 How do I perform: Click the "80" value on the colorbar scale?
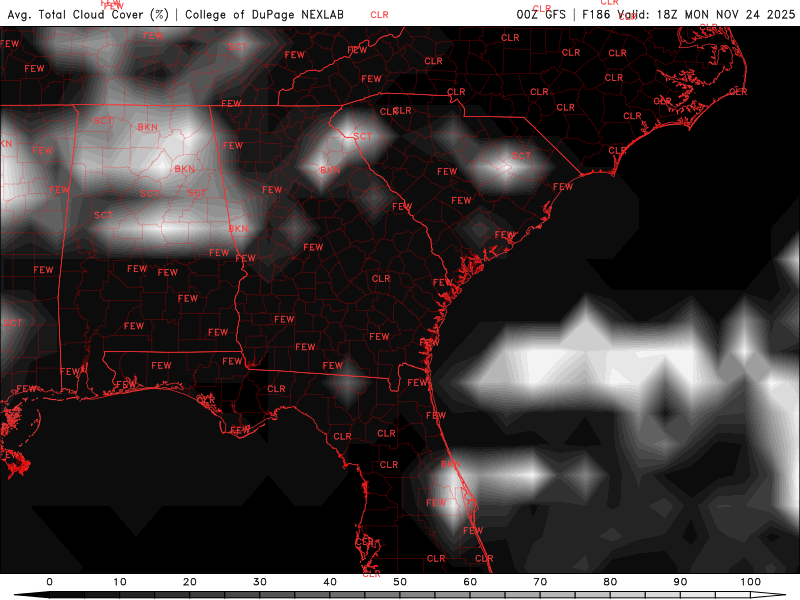(610, 582)
